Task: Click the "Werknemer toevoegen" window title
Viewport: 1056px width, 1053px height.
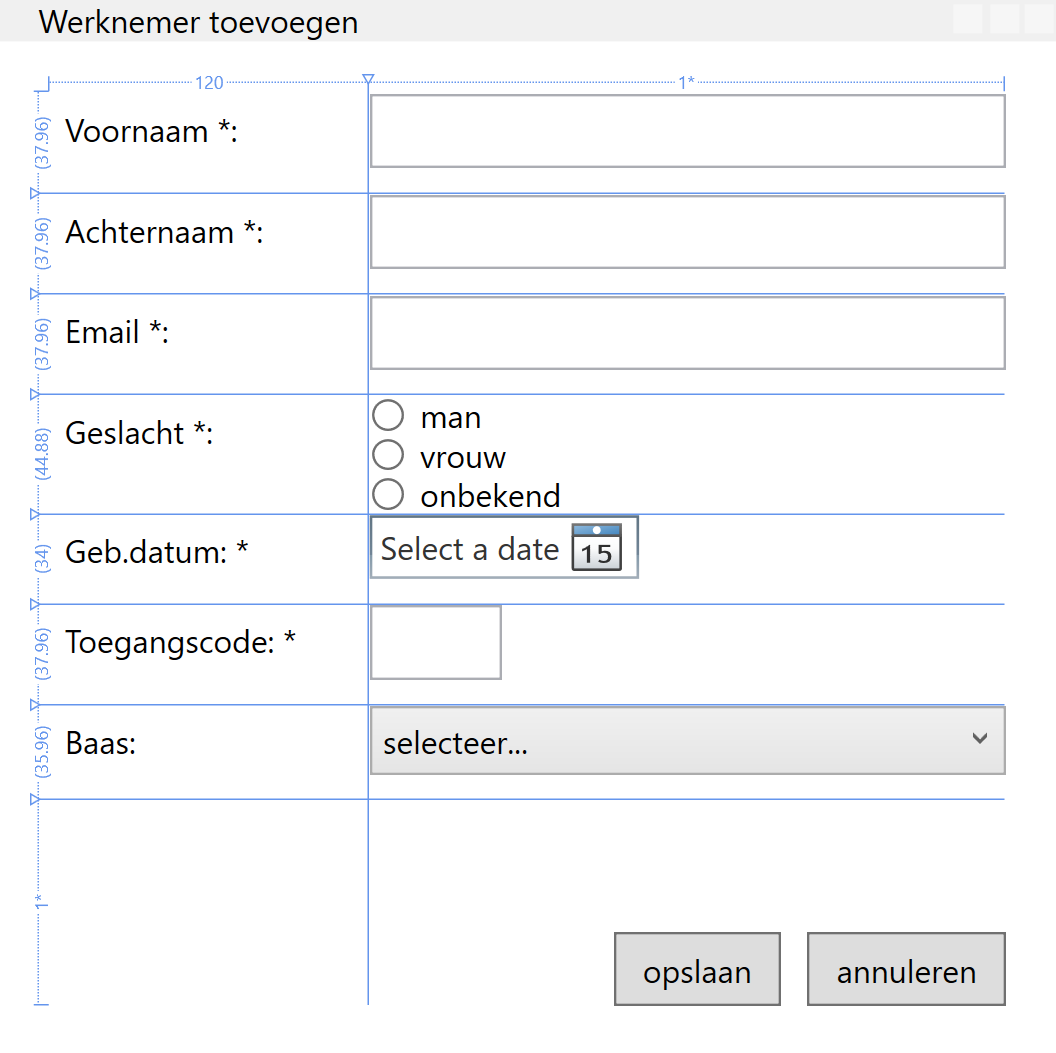Action: (x=198, y=22)
